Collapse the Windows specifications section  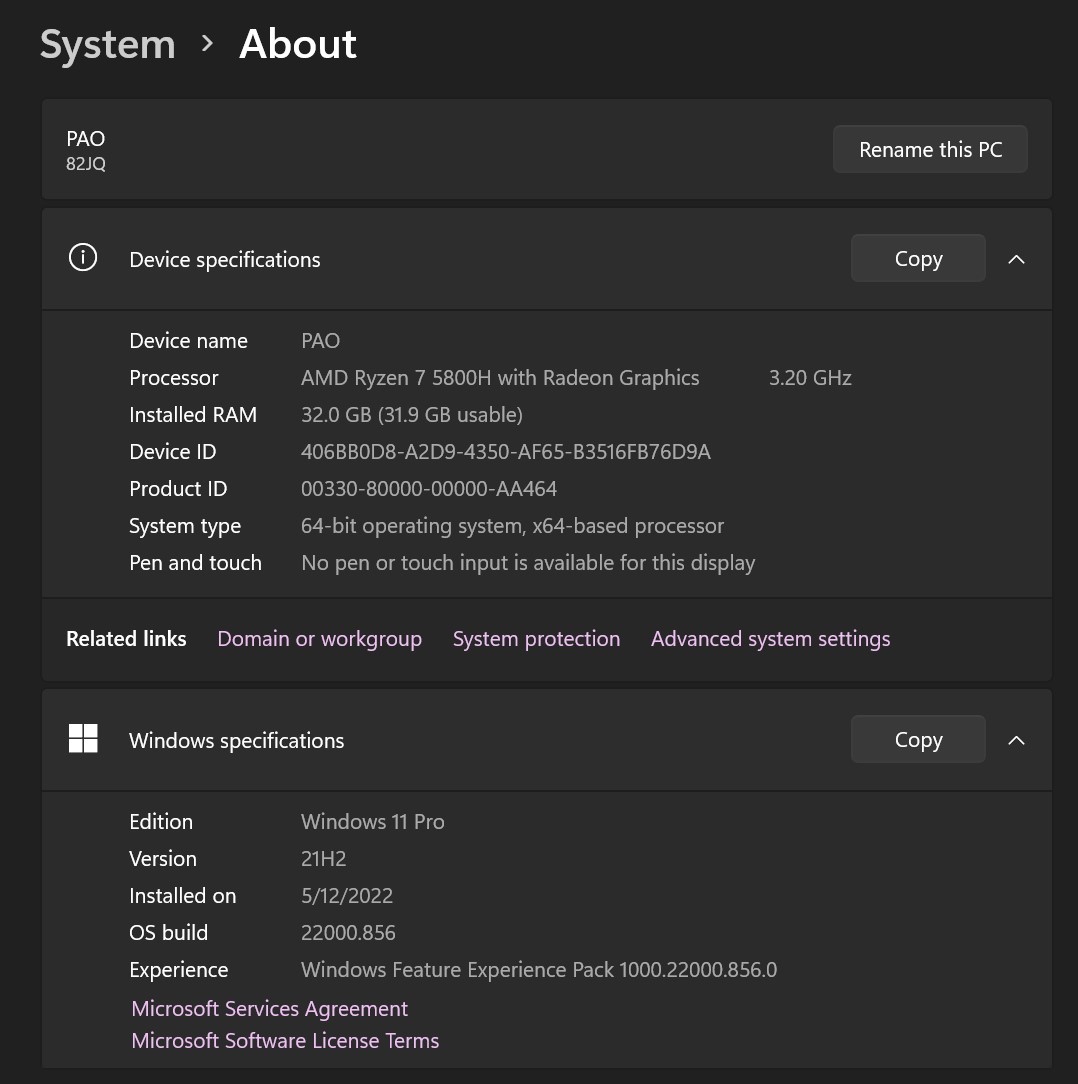1016,740
